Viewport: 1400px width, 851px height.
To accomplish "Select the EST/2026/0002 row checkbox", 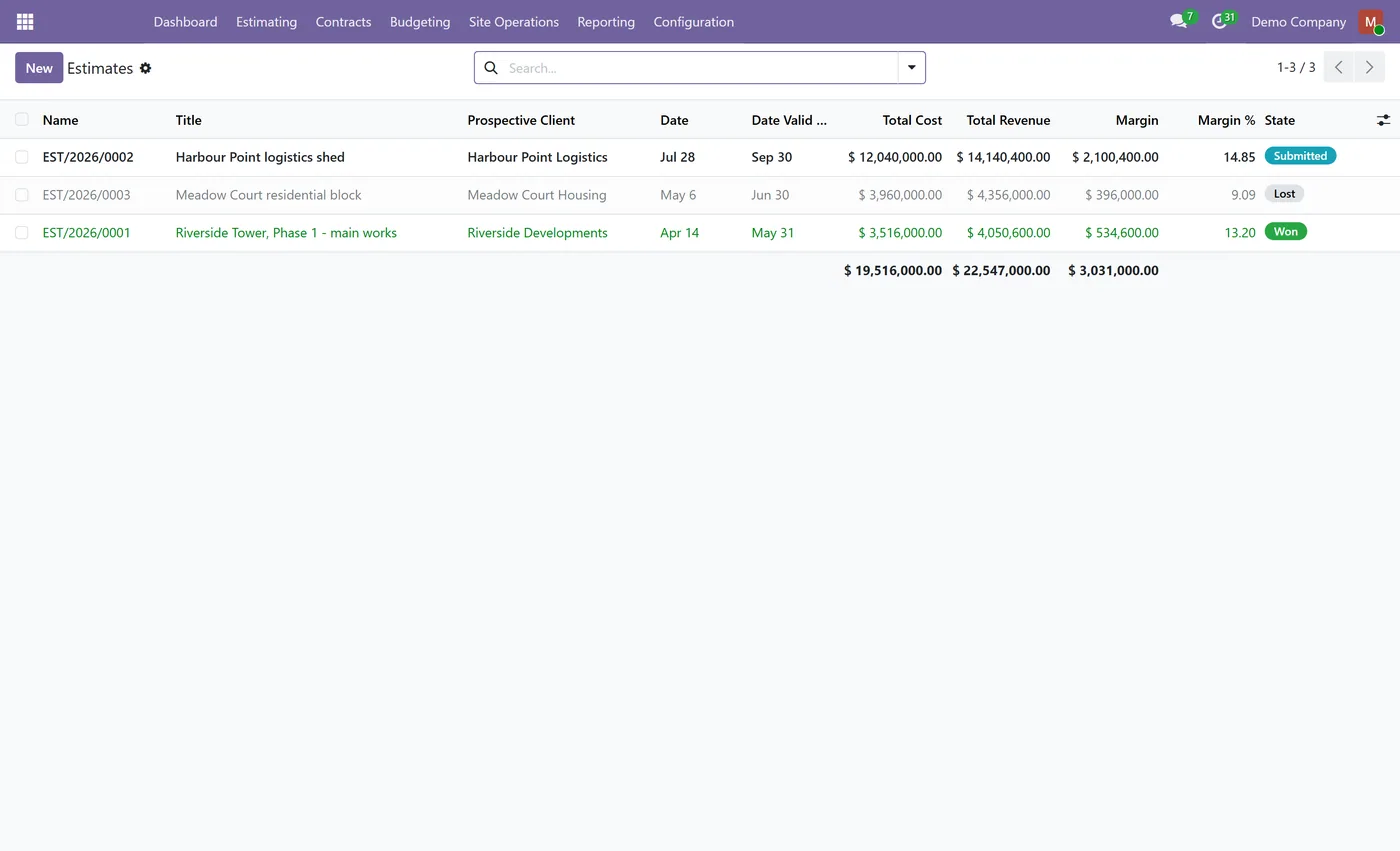I will [21, 157].
